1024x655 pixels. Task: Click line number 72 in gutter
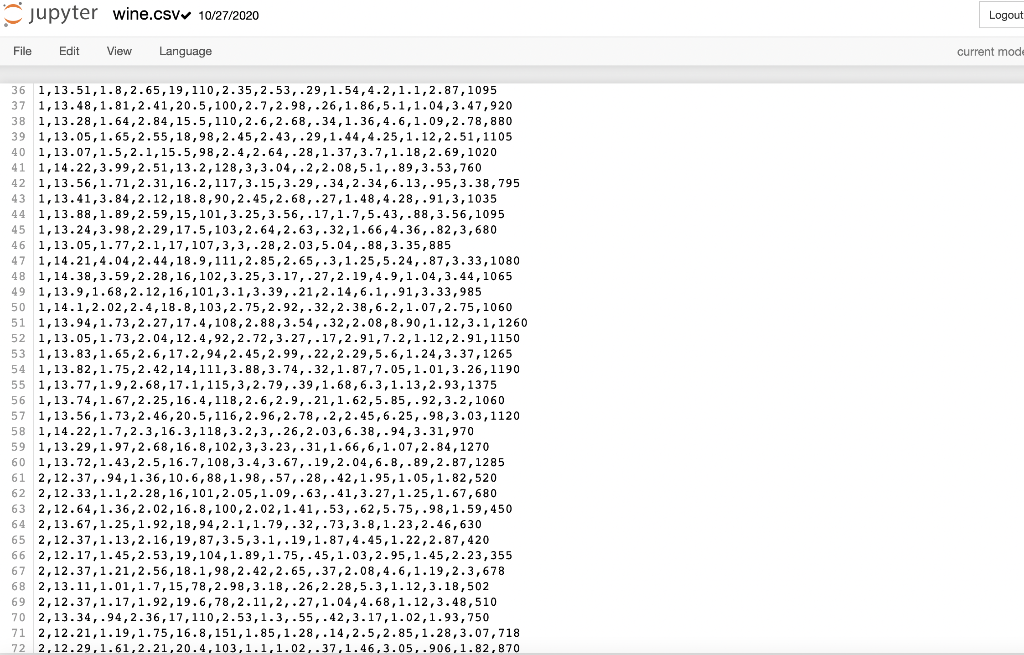pos(18,648)
